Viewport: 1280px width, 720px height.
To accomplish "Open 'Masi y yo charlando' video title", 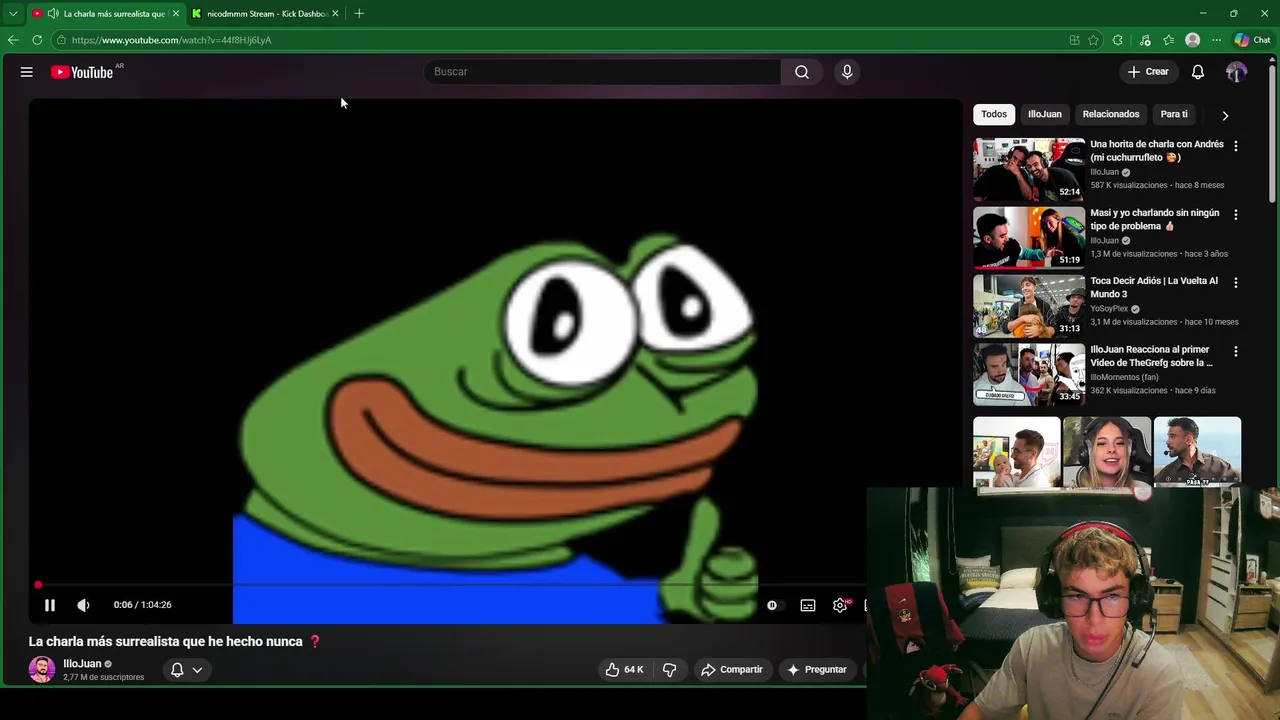I will (1155, 219).
